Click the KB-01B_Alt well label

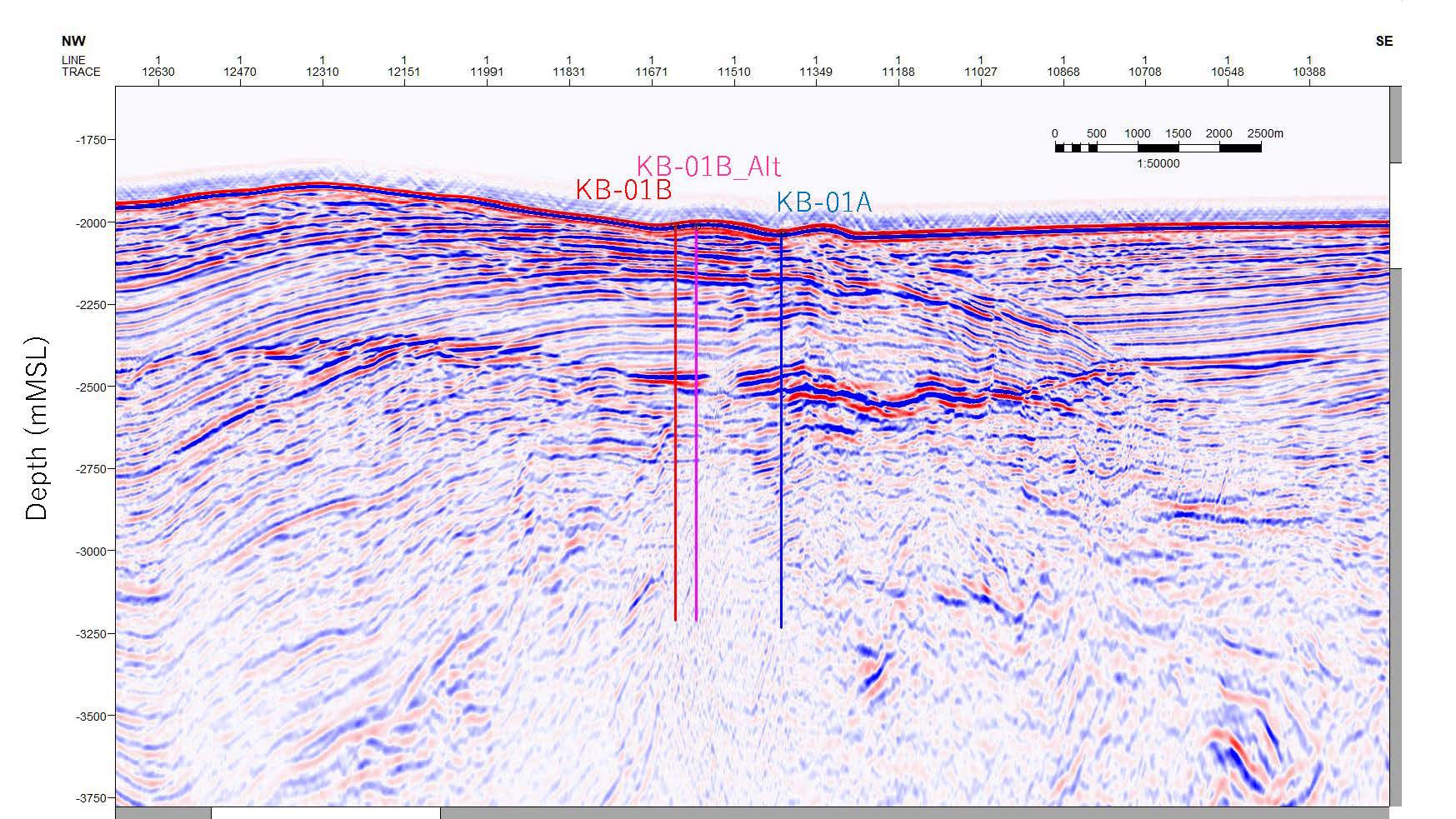click(x=708, y=167)
